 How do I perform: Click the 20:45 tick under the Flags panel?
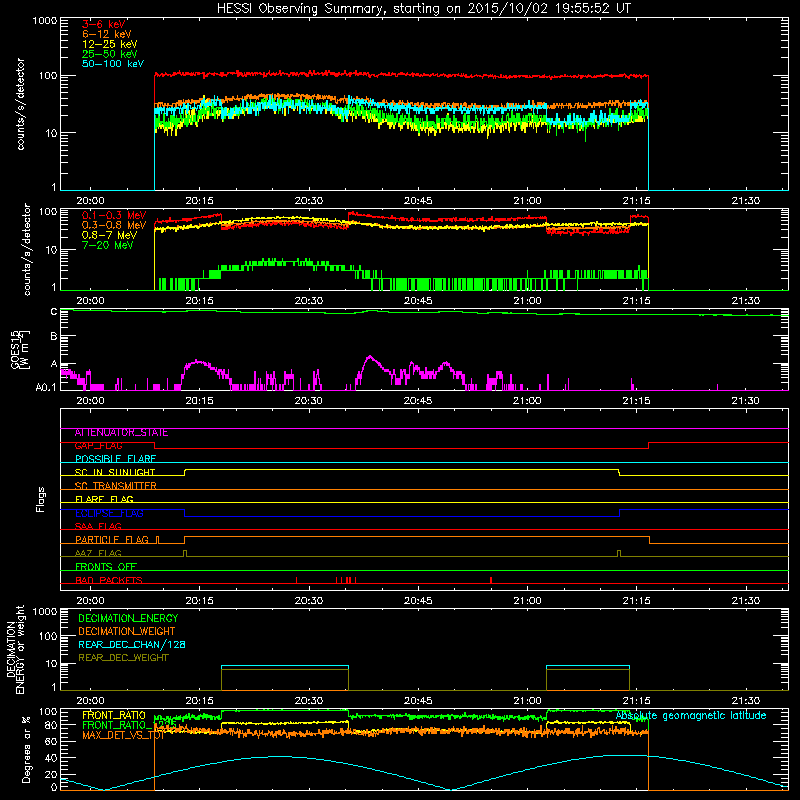[418, 601]
